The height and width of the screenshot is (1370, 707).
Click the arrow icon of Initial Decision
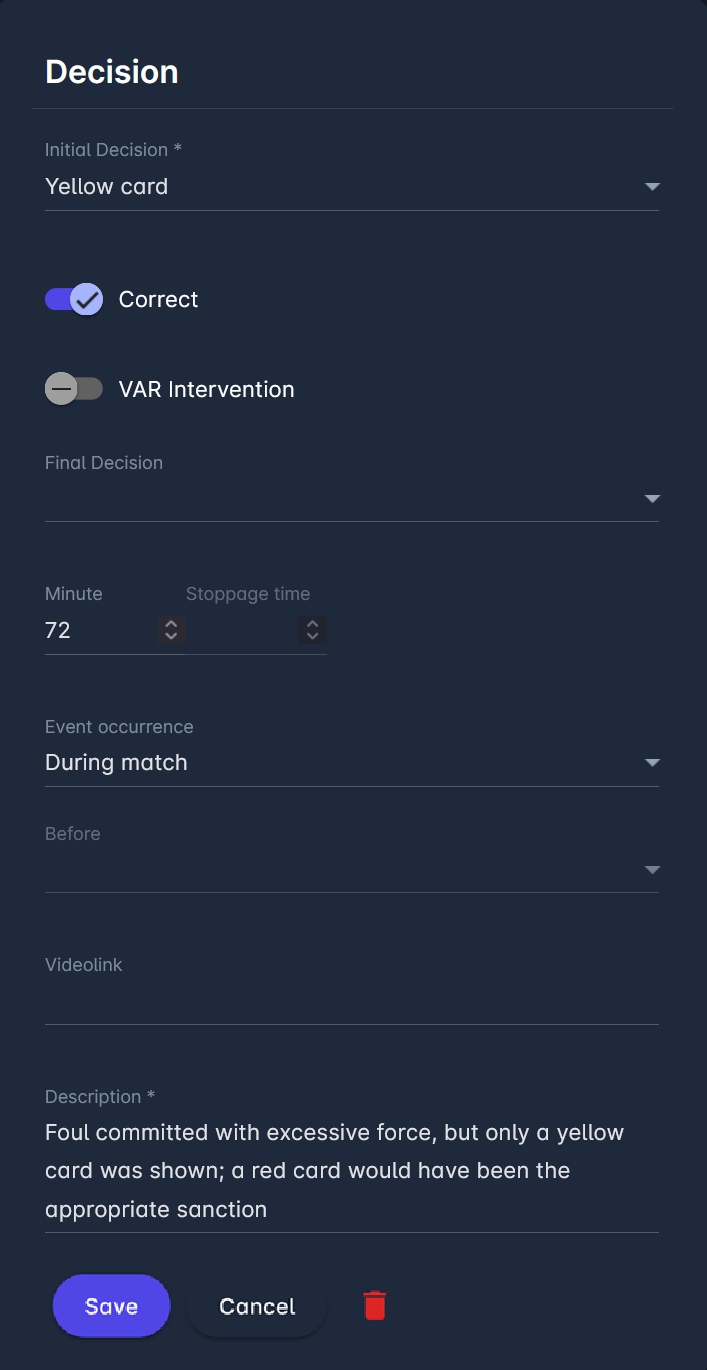652,187
